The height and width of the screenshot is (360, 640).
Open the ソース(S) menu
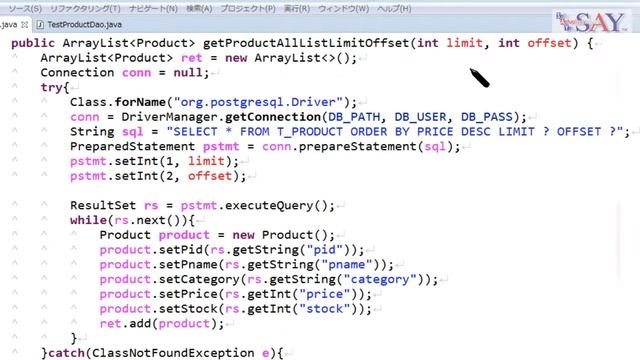(x=25, y=9)
